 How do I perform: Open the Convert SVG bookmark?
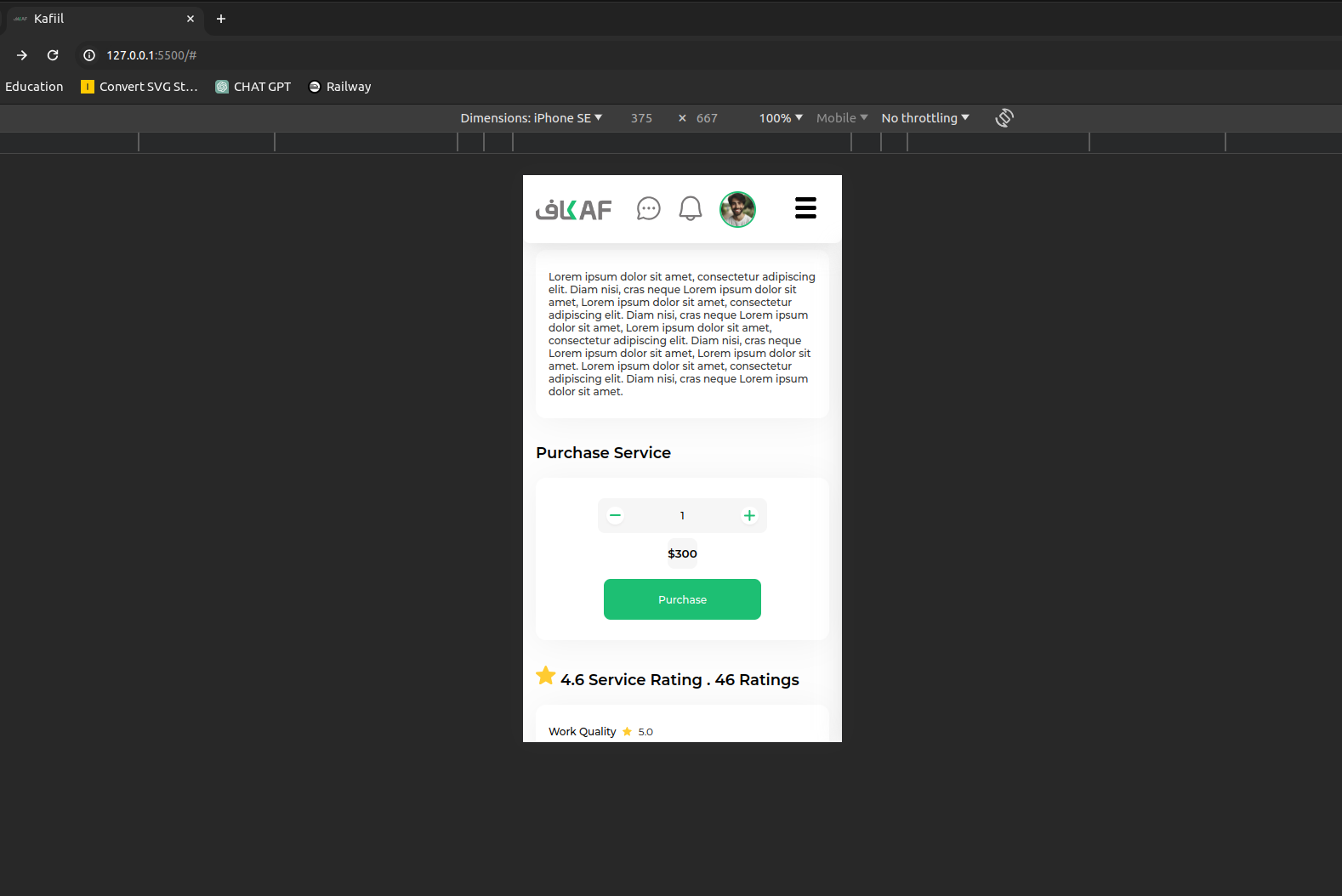[x=139, y=87]
